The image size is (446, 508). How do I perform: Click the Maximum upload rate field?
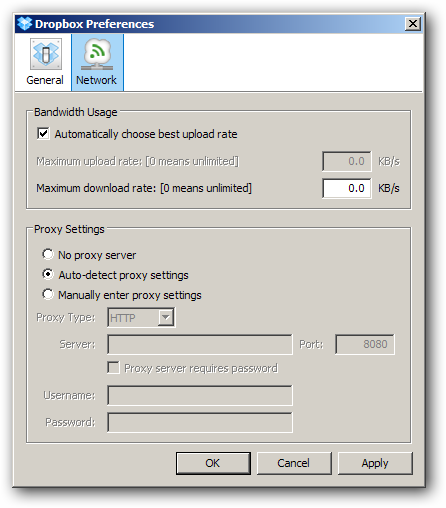(x=347, y=161)
